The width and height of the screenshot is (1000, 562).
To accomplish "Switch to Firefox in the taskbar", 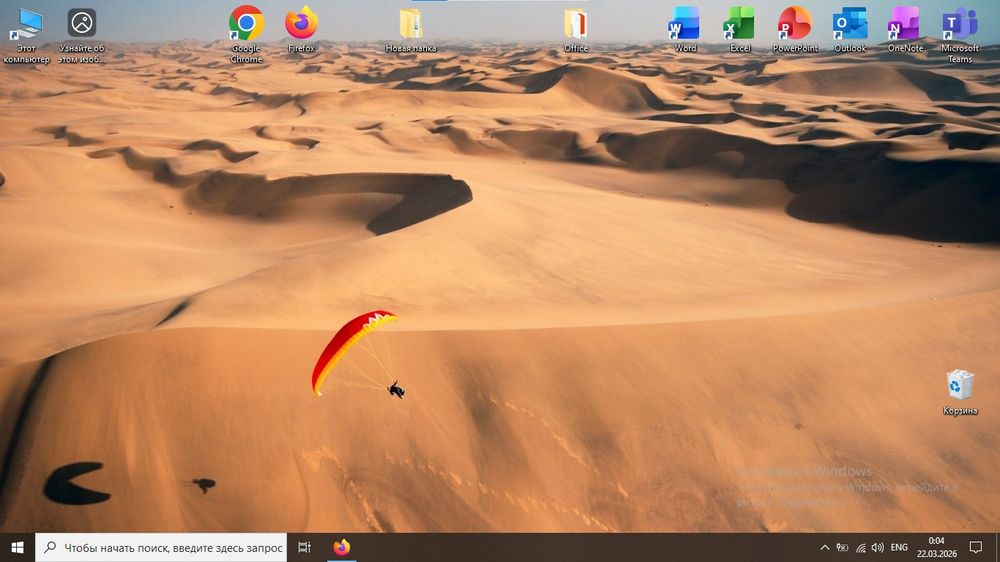I will click(x=341, y=547).
